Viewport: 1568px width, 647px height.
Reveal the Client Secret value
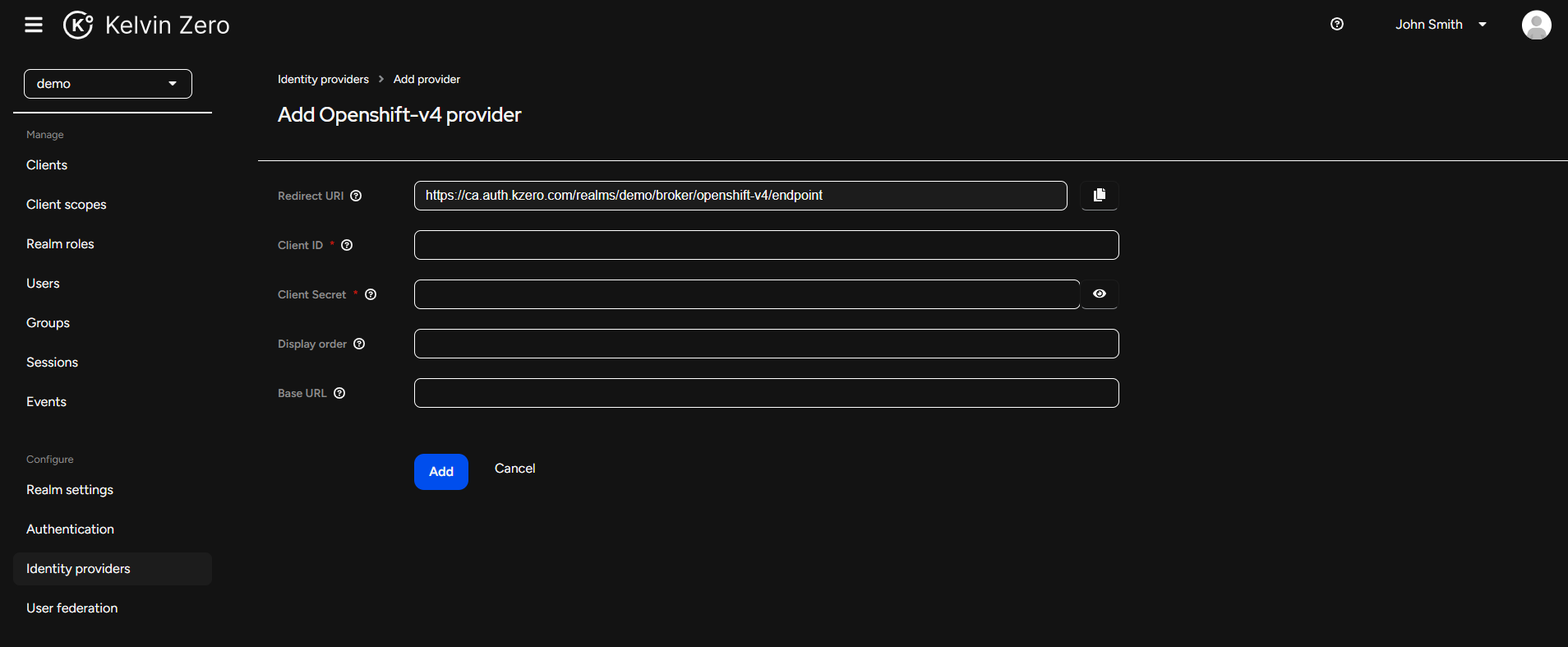pos(1099,293)
